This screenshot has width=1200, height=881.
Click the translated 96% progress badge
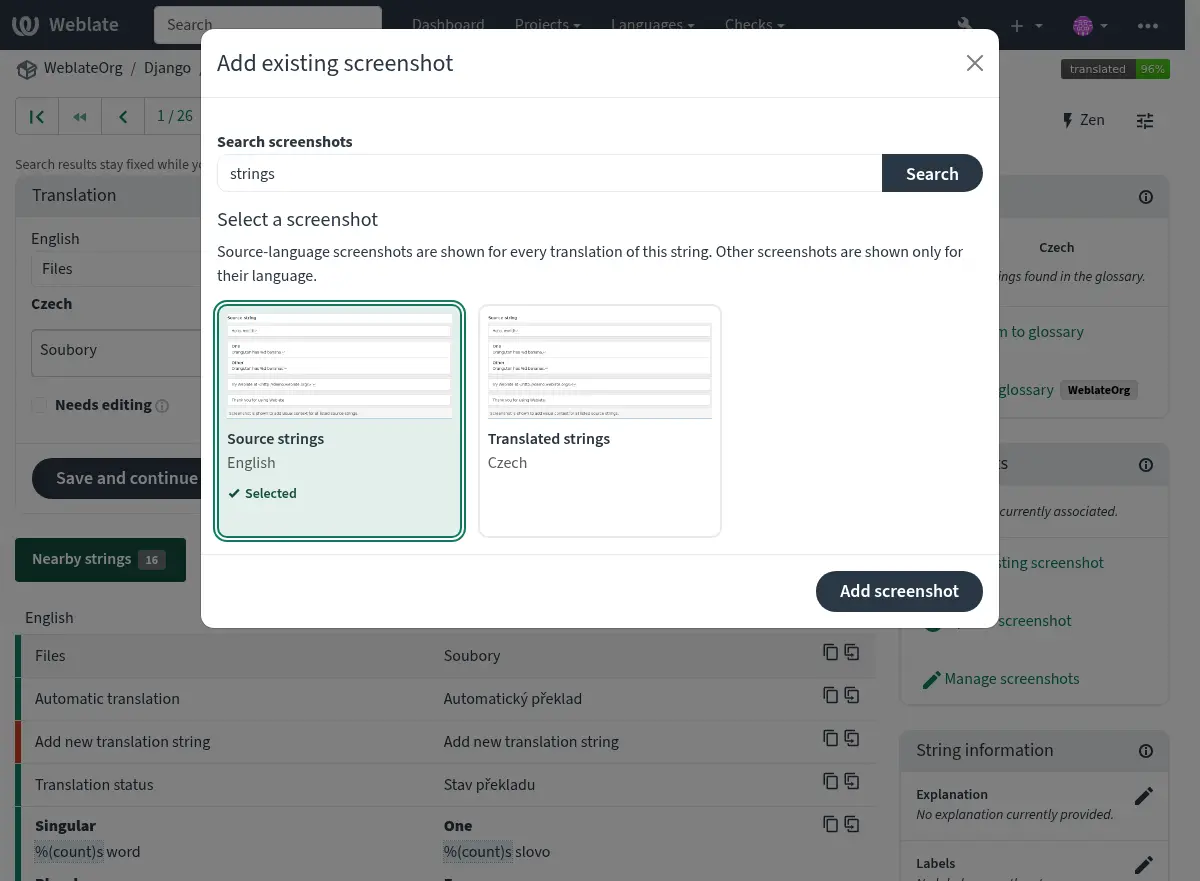pyautogui.click(x=1115, y=69)
